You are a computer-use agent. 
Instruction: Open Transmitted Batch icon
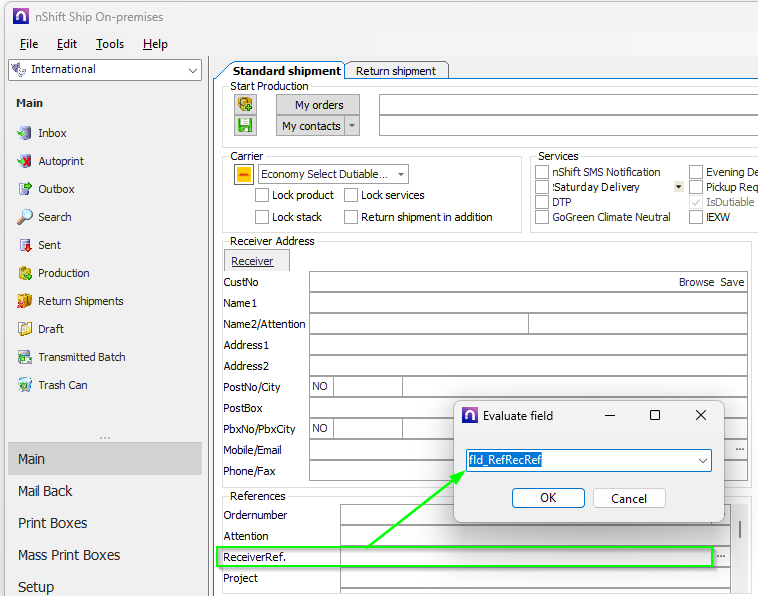24,357
